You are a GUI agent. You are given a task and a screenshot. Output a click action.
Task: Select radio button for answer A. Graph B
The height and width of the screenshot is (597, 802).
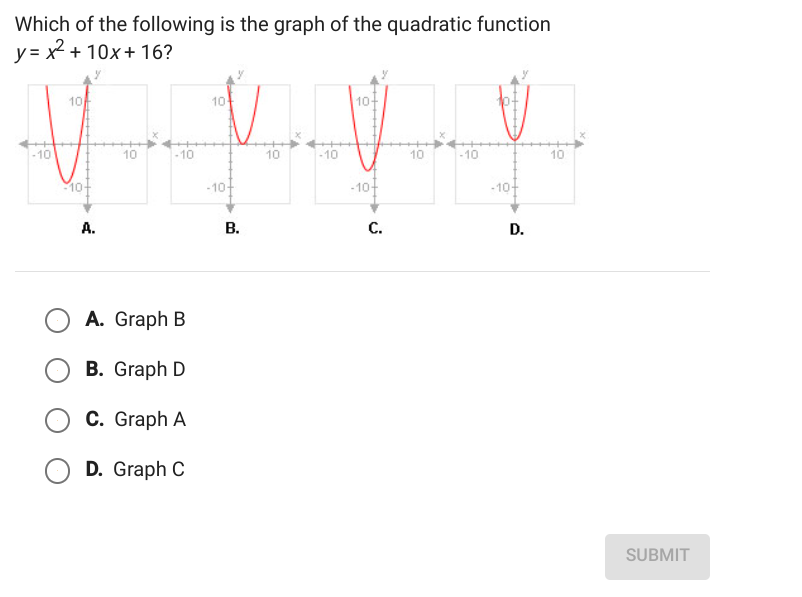pyautogui.click(x=57, y=319)
